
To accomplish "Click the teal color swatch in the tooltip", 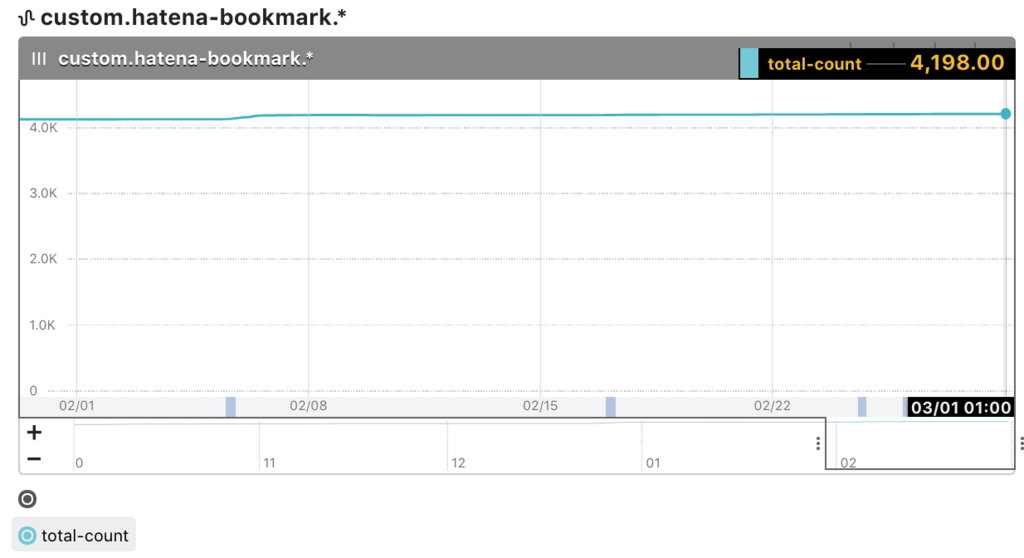I will (x=749, y=63).
